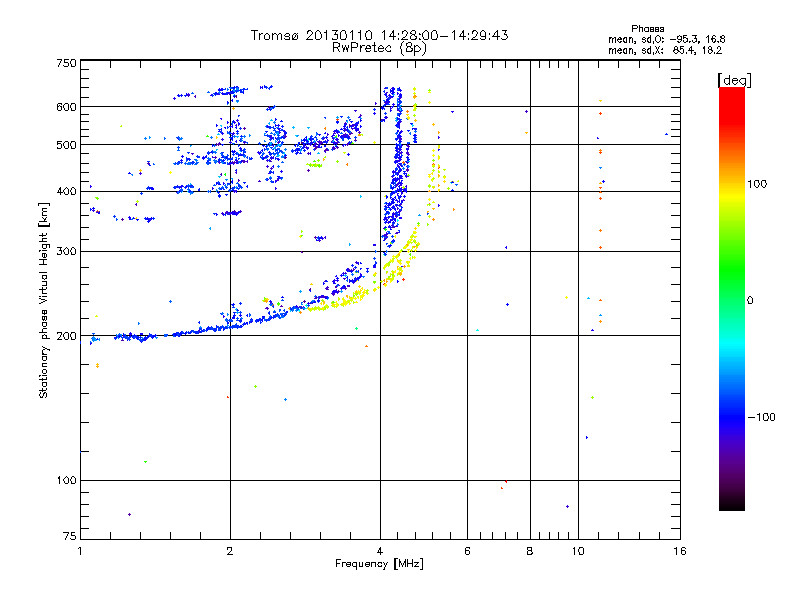Click the x-axis tick label '10'
The width and height of the screenshot is (800, 600).
tap(578, 551)
